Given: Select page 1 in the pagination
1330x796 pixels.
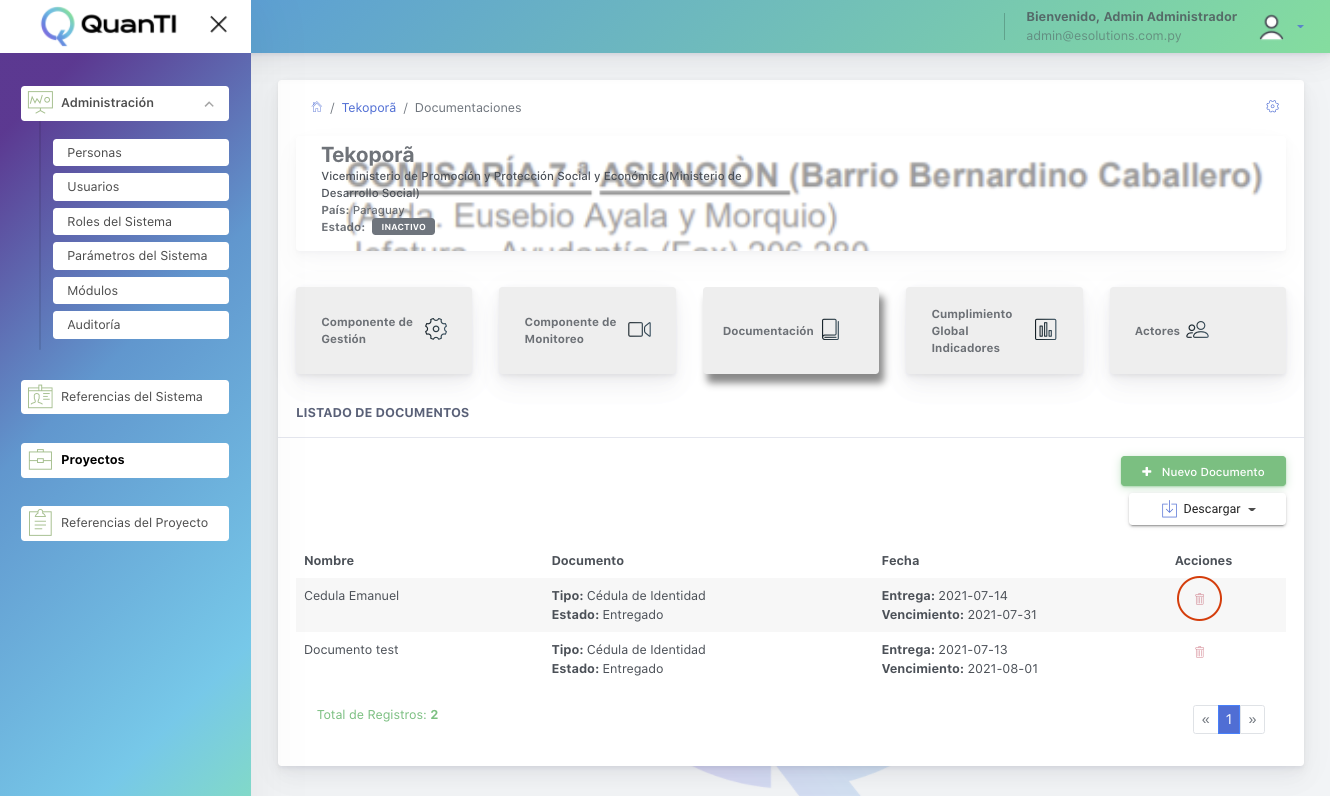Looking at the screenshot, I should (1229, 719).
